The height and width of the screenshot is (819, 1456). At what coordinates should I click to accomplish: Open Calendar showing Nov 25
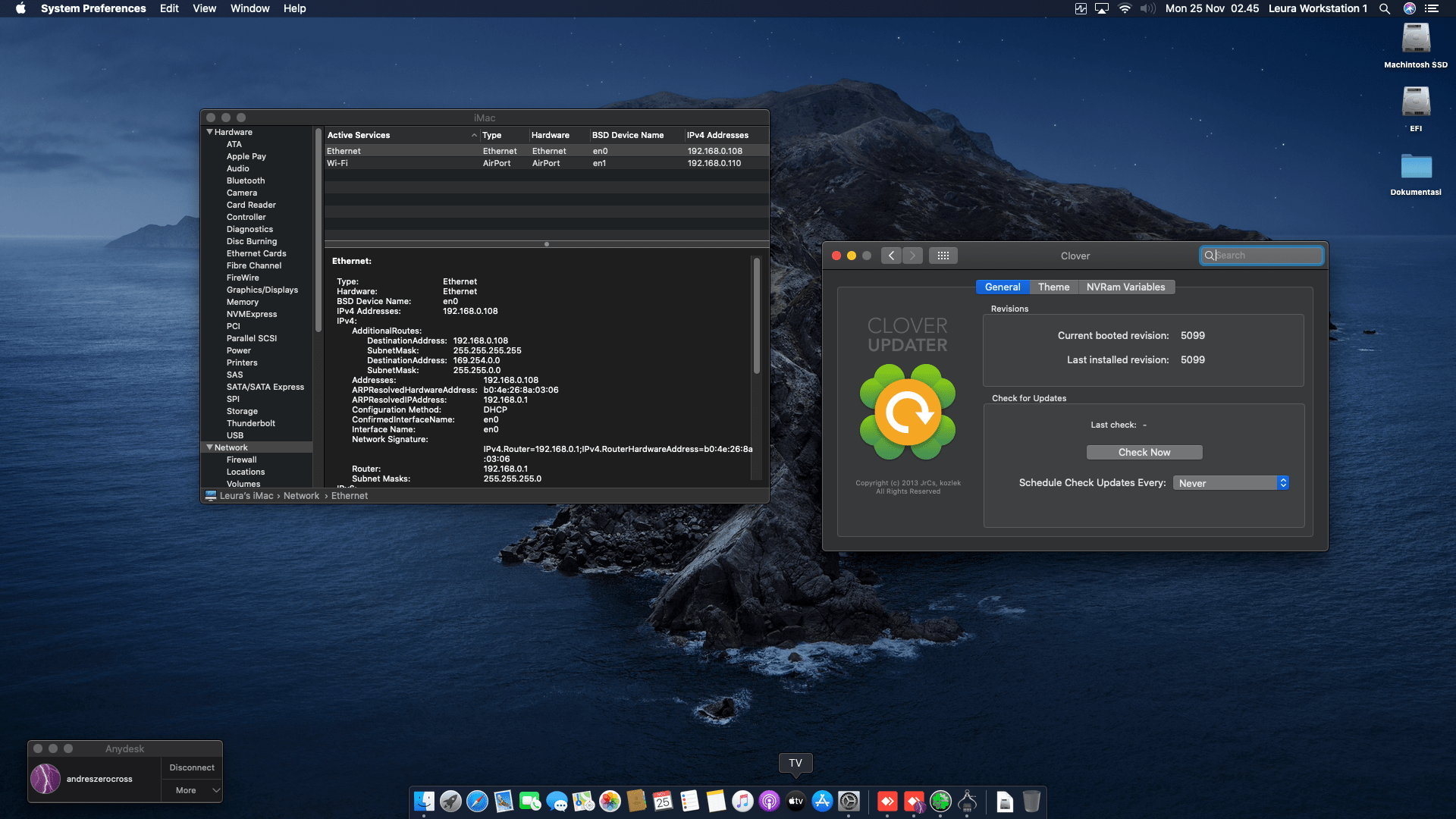663,802
